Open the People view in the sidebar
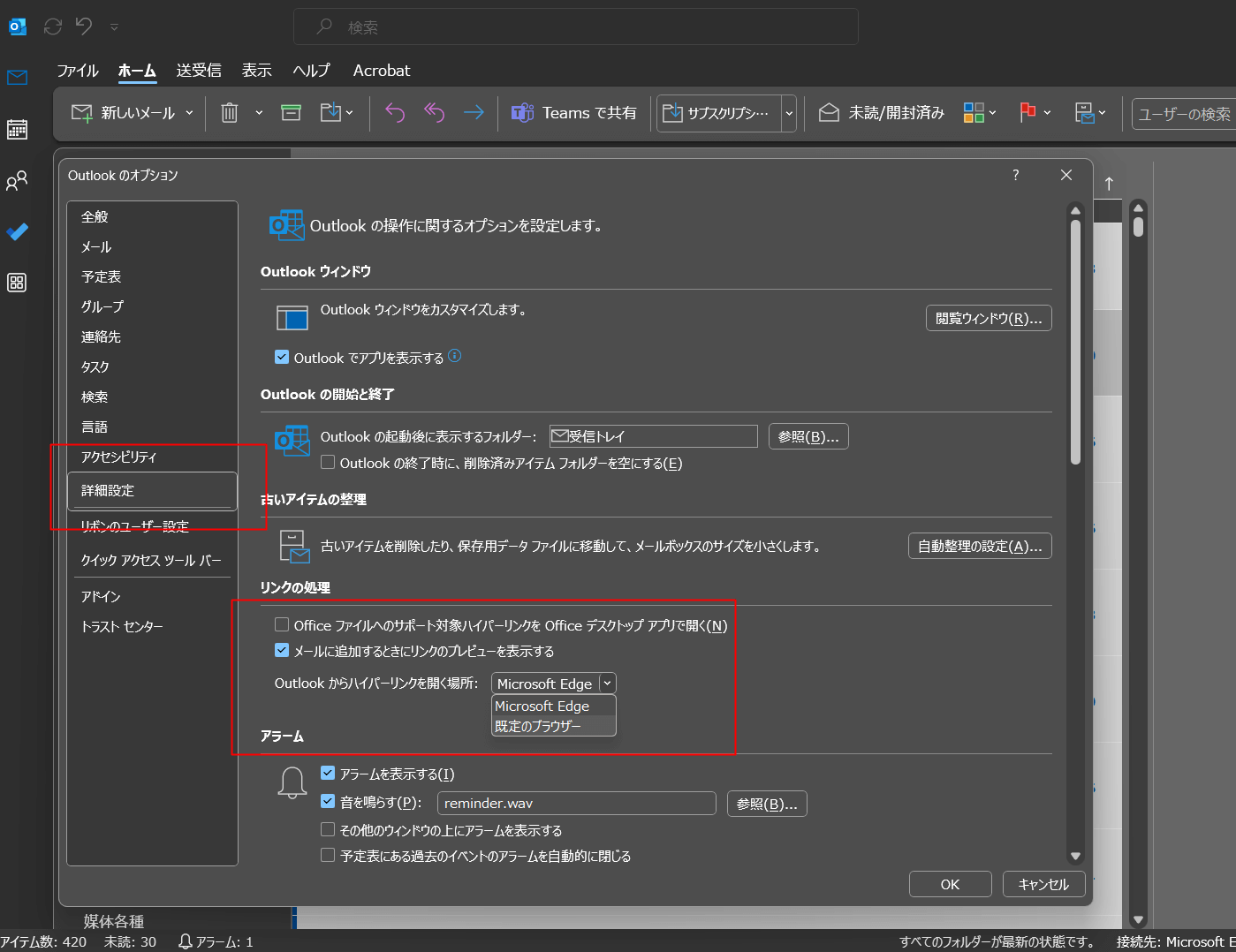This screenshot has height=952, width=1236. (17, 181)
